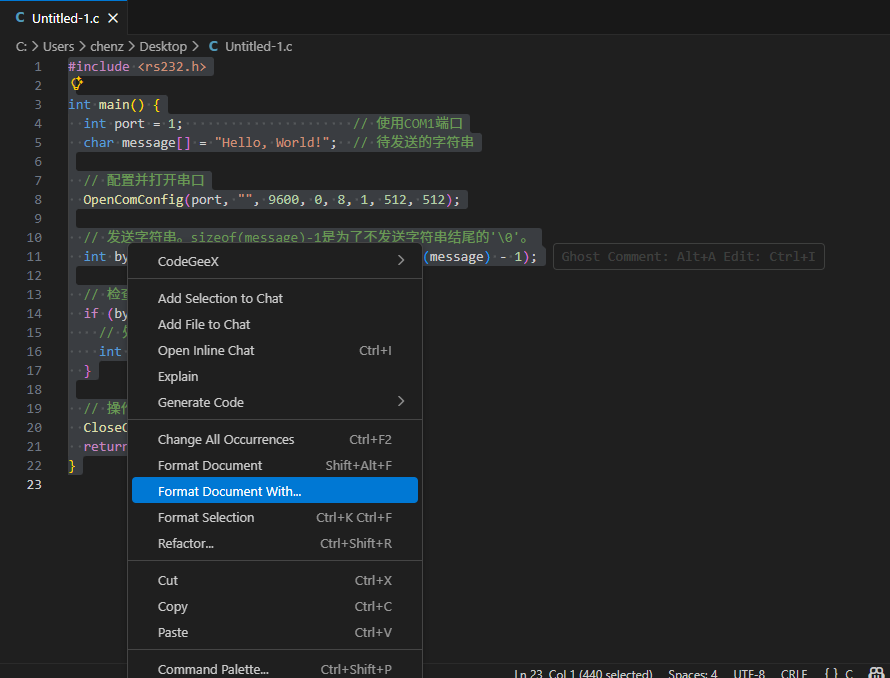Click the lightbulb code action icon

coord(77,85)
